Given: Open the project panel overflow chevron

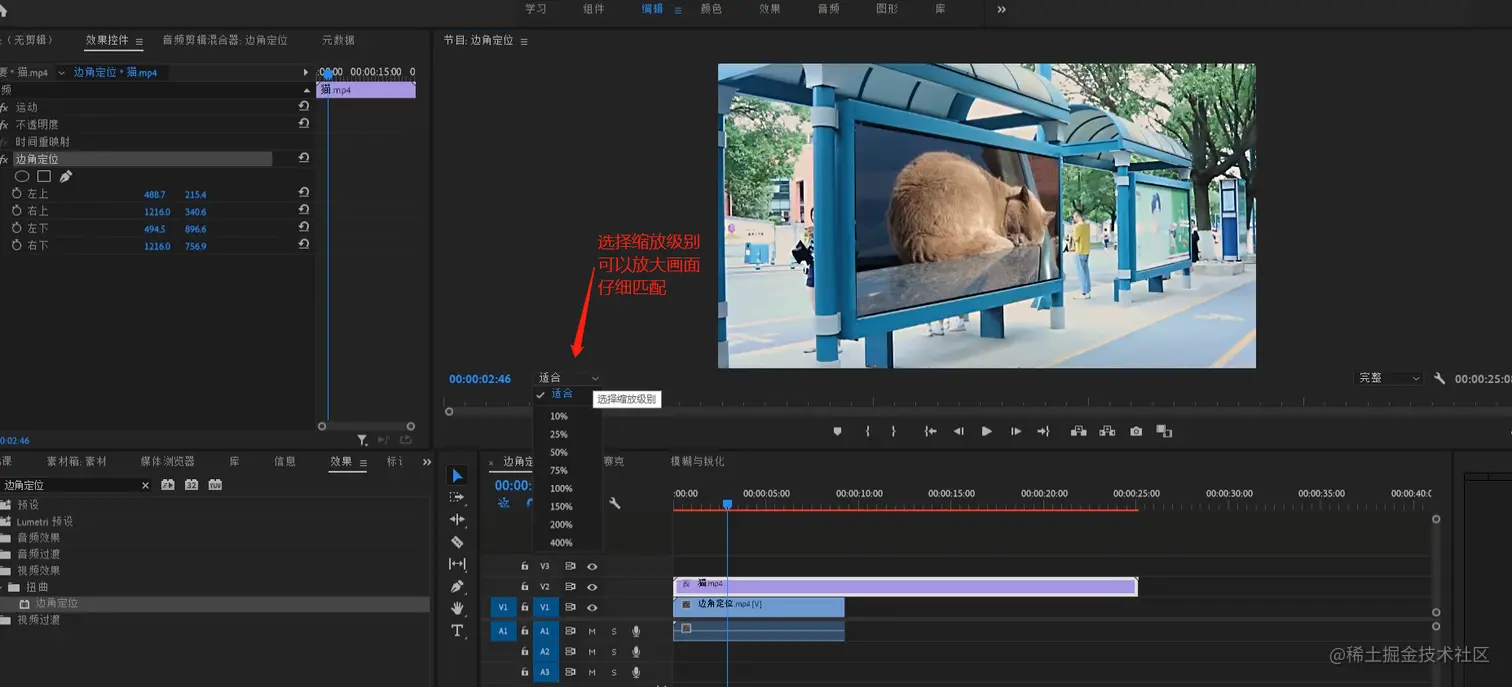Looking at the screenshot, I should (427, 462).
